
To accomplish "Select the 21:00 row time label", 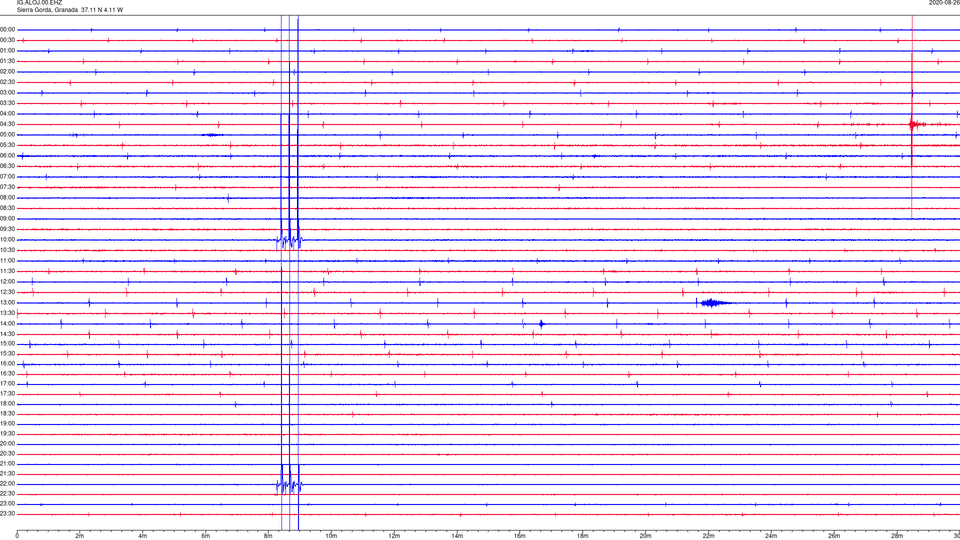I will click(7, 463).
